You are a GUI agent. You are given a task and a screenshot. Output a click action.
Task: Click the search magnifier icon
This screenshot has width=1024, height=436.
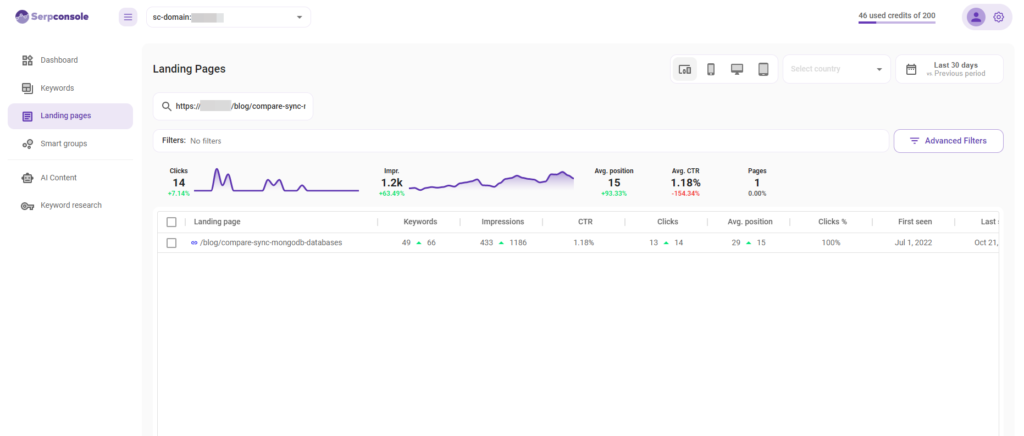167,106
